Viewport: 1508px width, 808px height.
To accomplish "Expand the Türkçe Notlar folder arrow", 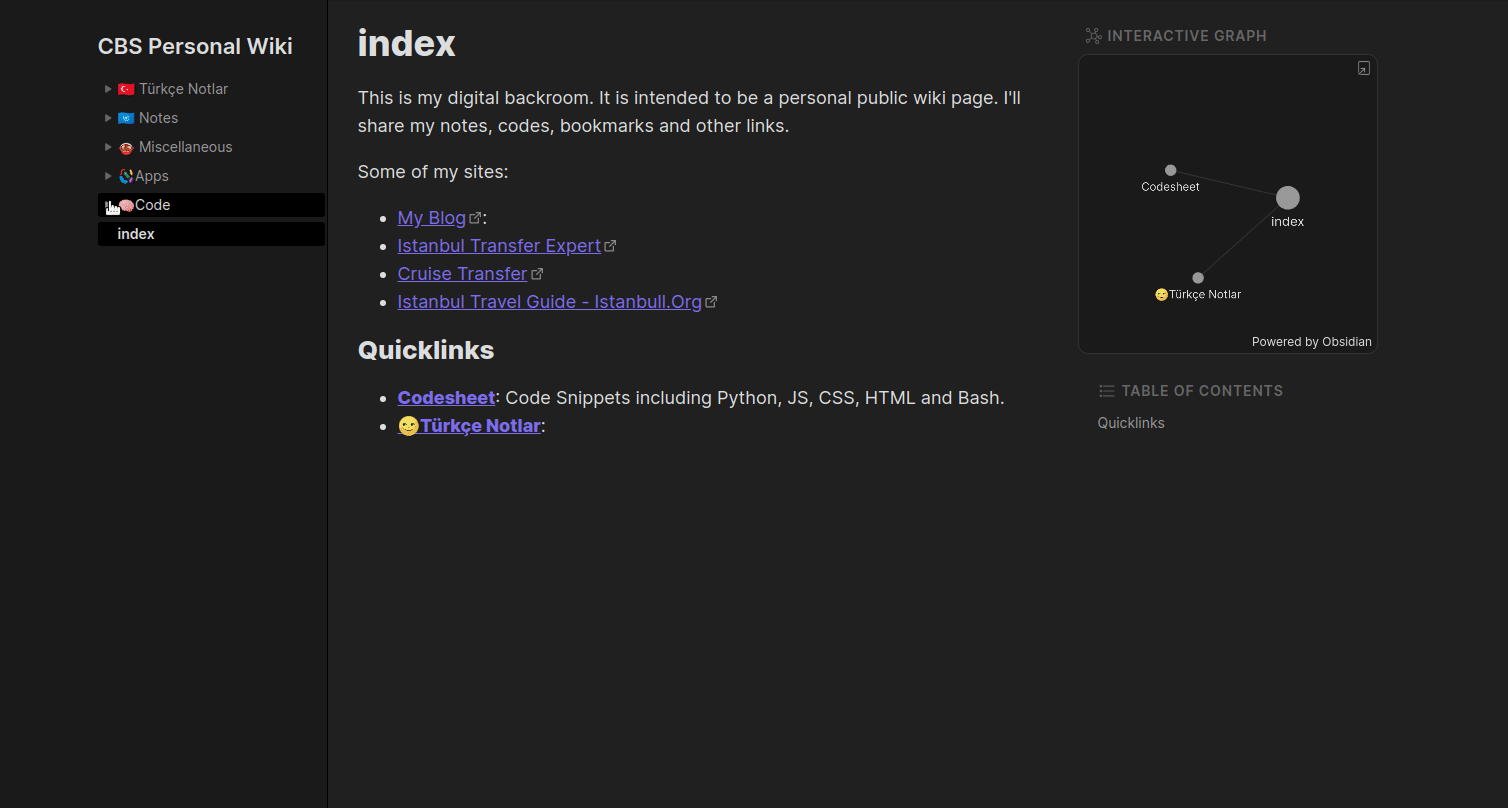I will pos(108,89).
